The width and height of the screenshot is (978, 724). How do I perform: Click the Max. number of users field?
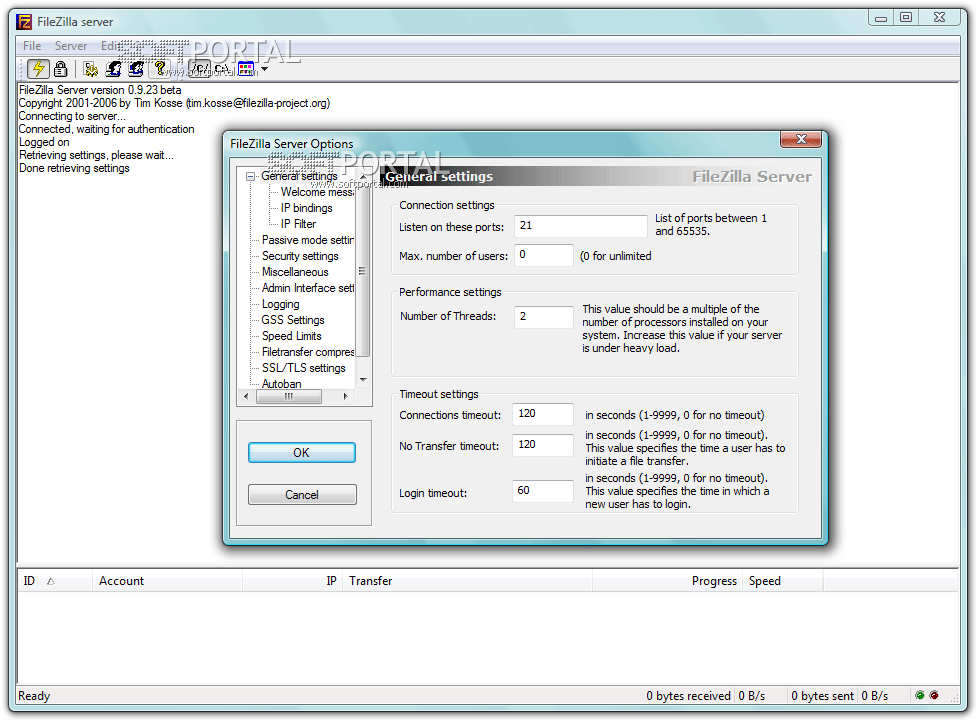coord(543,254)
